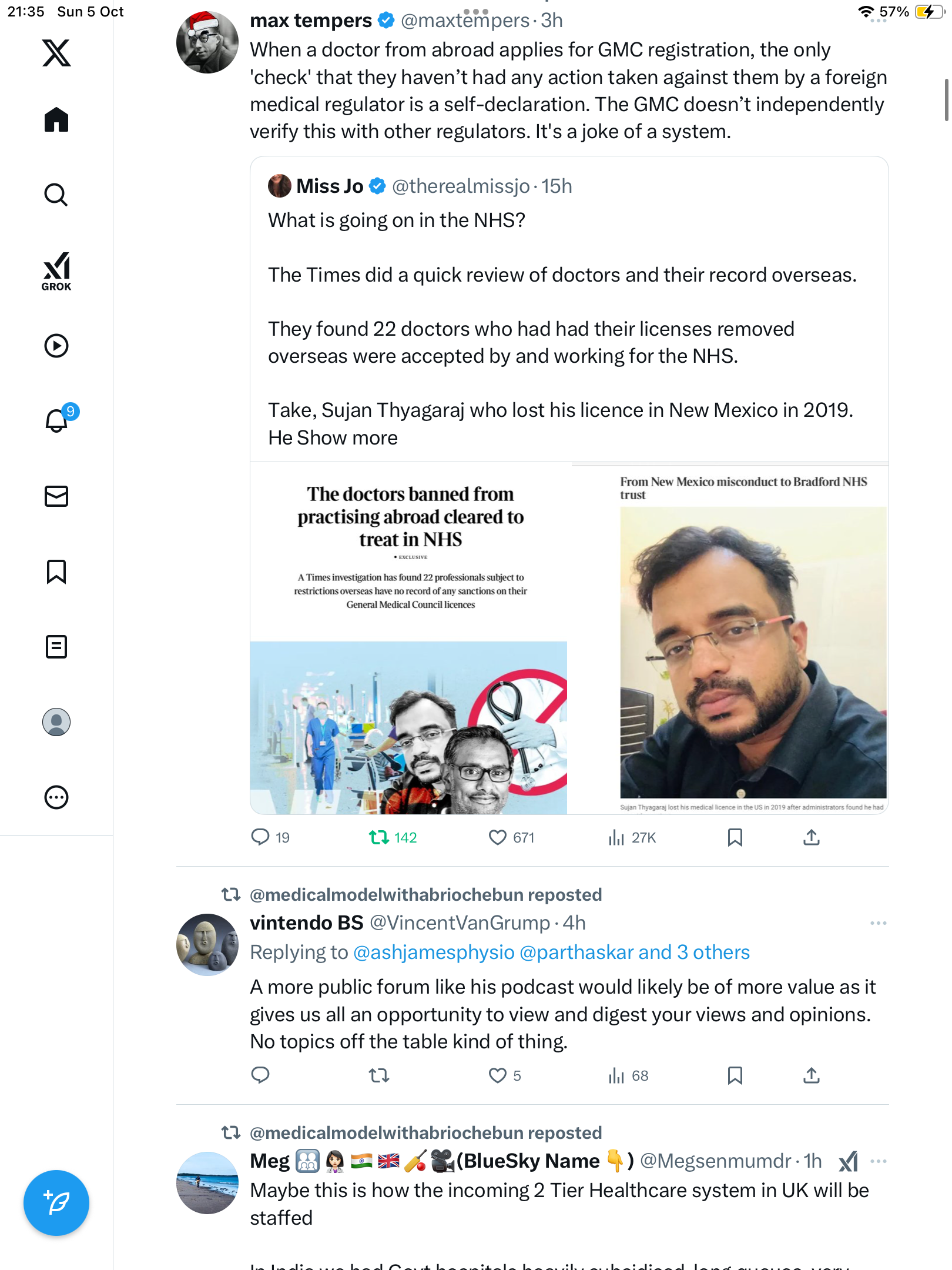Open the Grok assistant
Screen dimensions: 952x1270
click(56, 272)
